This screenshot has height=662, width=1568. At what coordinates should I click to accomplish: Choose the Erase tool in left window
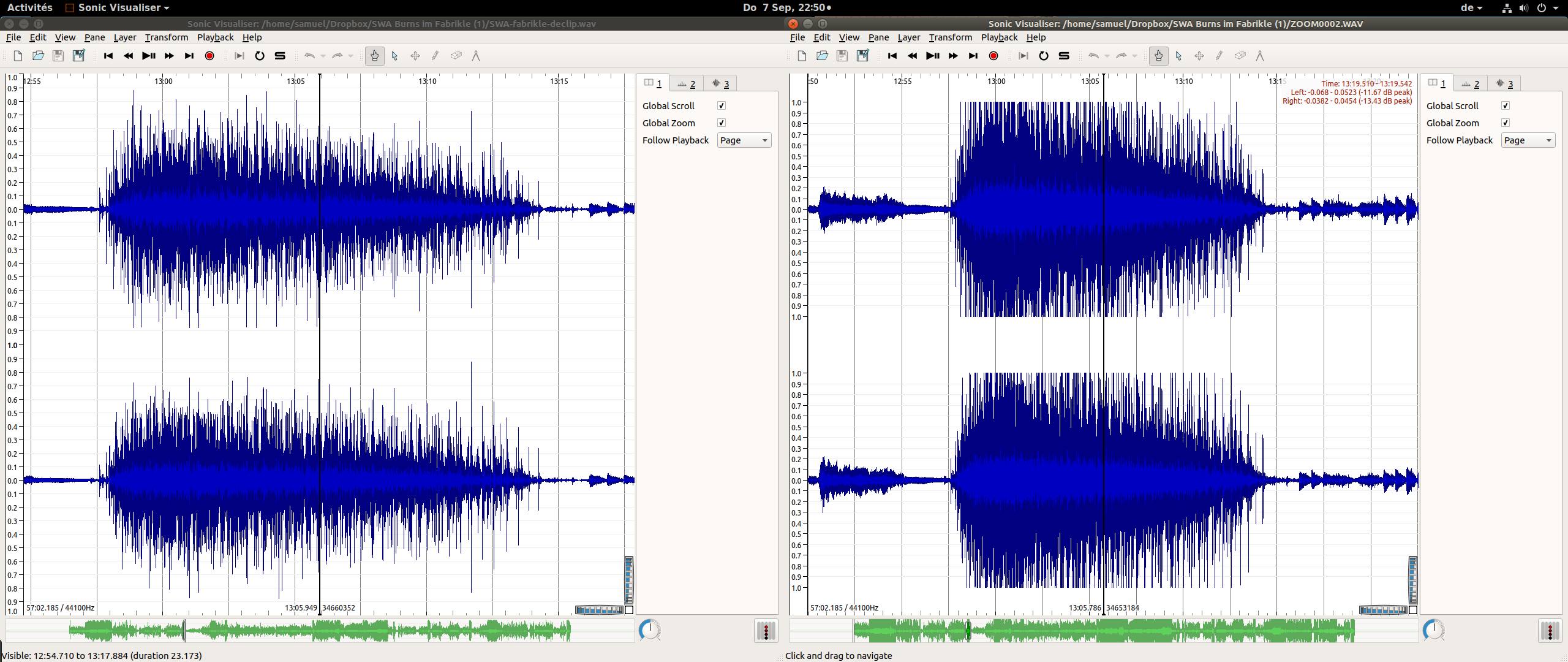(x=456, y=56)
